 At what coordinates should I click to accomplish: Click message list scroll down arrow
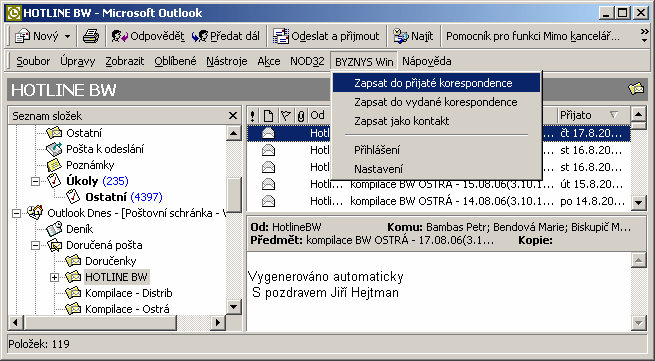click(x=639, y=202)
